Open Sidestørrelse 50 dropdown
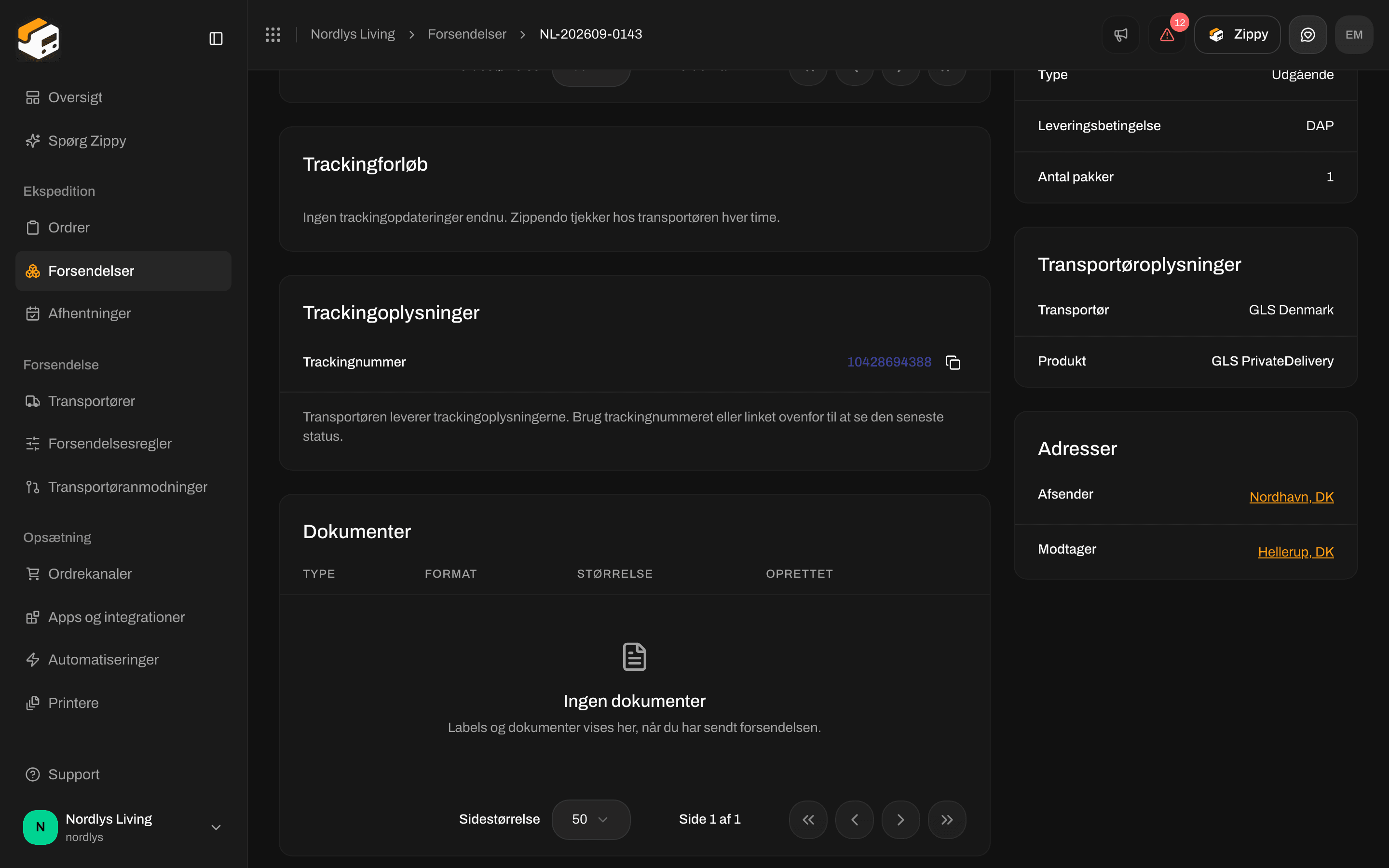This screenshot has height=868, width=1389. click(591, 819)
